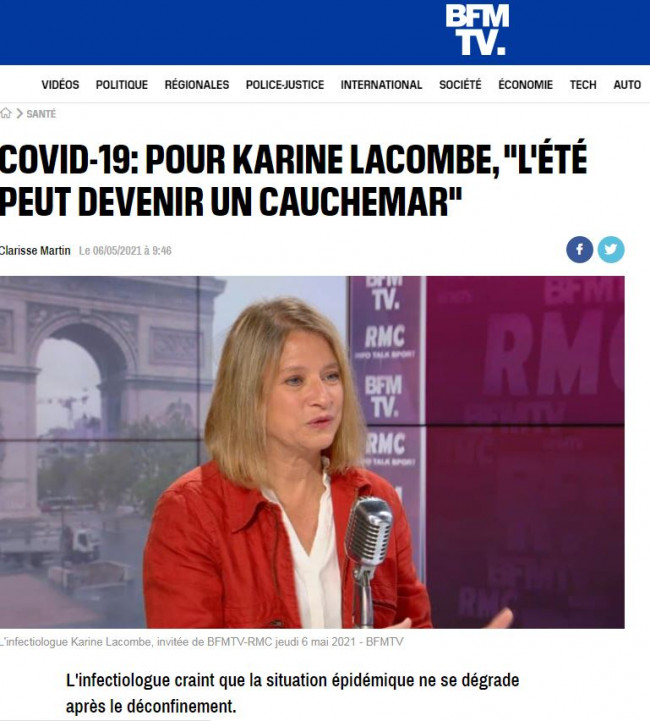Navigate to Police-Justice section
This screenshot has width=650, height=721.
285,85
